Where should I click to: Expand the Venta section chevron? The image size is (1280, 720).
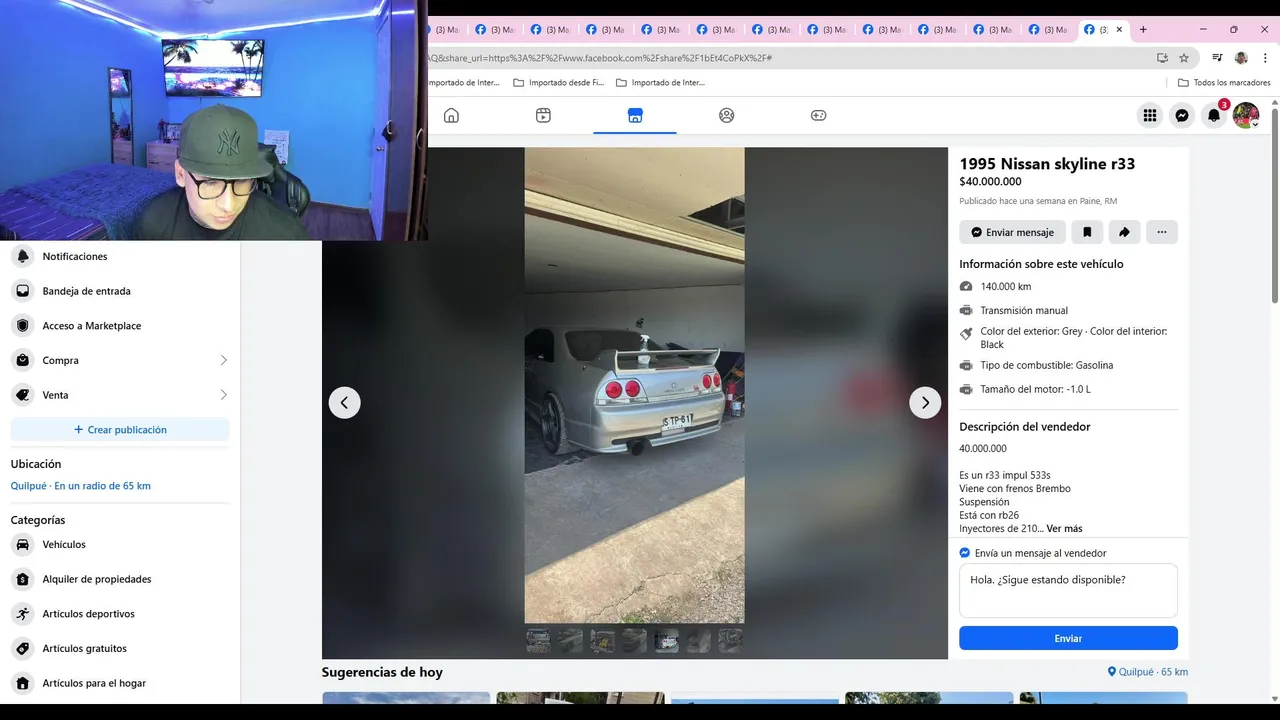(x=223, y=395)
